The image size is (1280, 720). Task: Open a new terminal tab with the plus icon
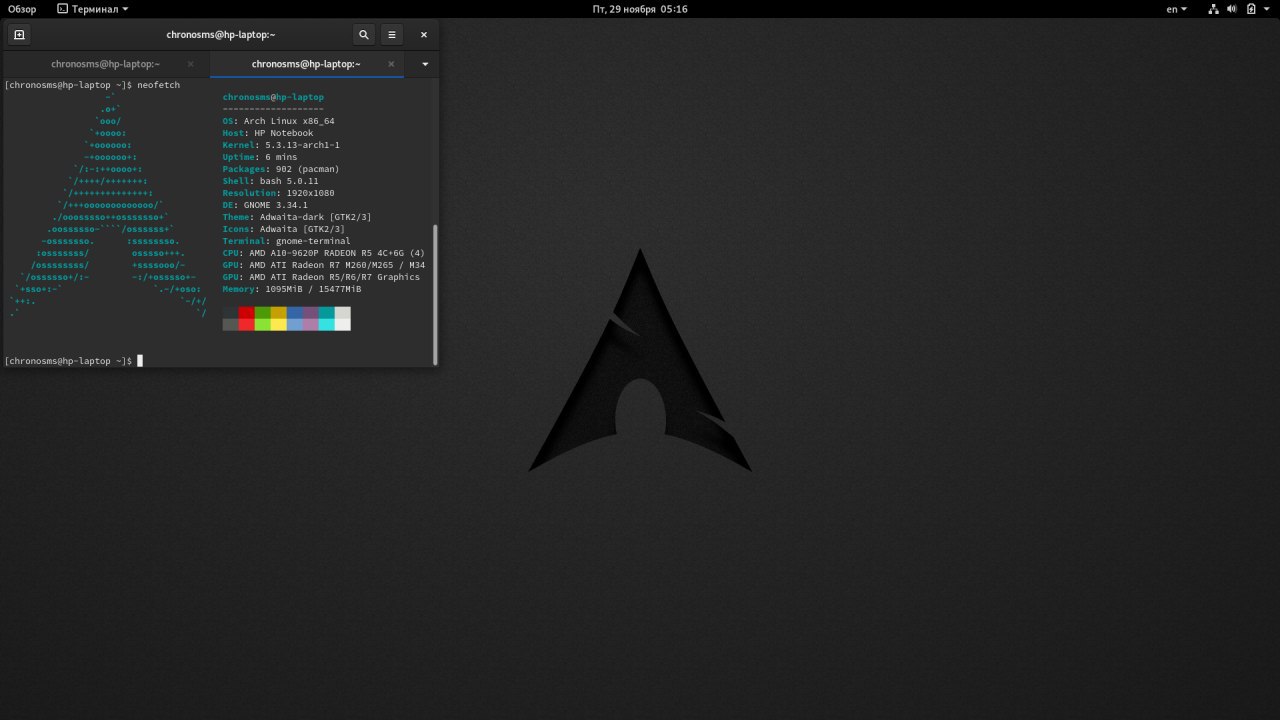(x=19, y=34)
